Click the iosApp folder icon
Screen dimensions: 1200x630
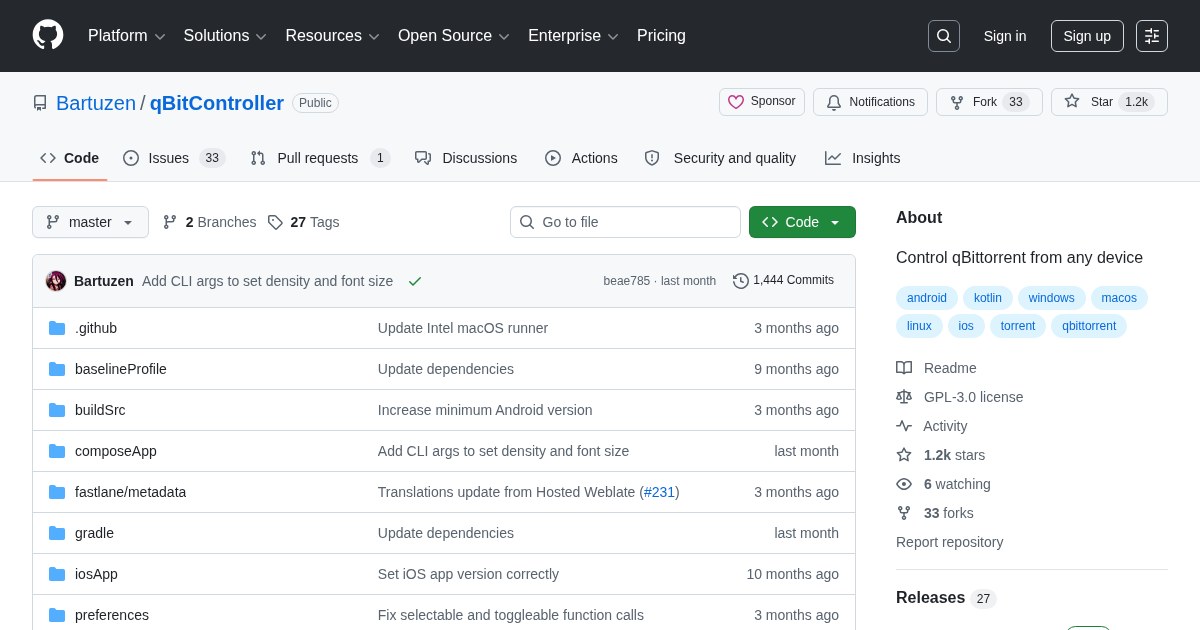(57, 574)
